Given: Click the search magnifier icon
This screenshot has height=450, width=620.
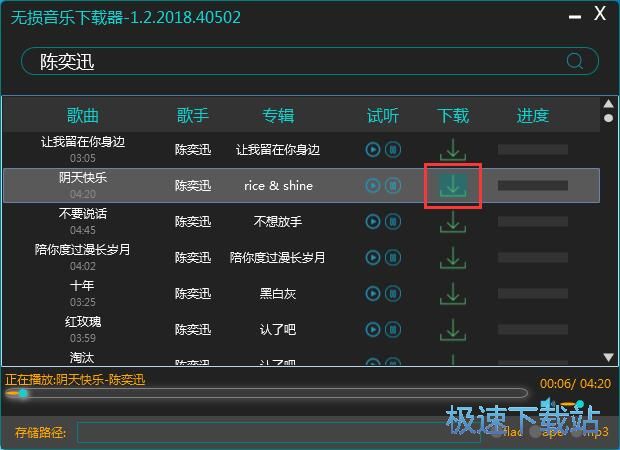Looking at the screenshot, I should pyautogui.click(x=575, y=61).
